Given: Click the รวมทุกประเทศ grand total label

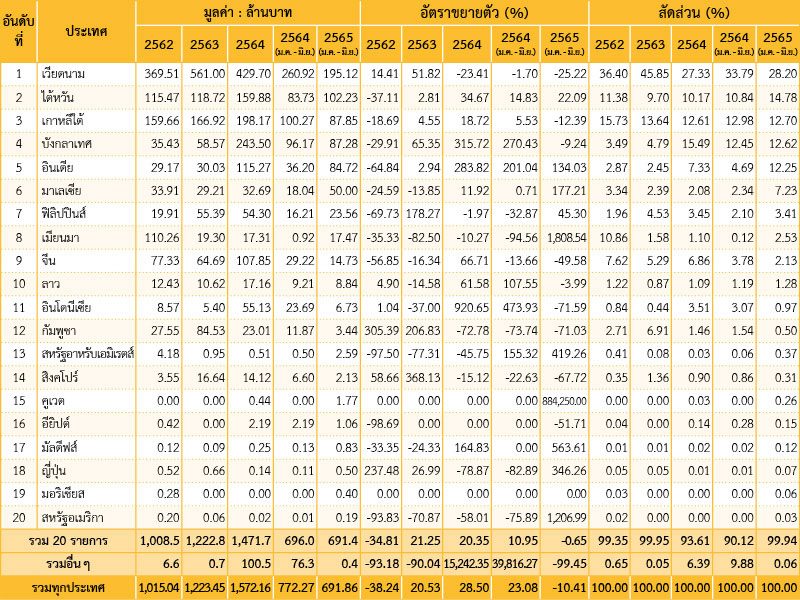Looking at the screenshot, I should [68, 588].
